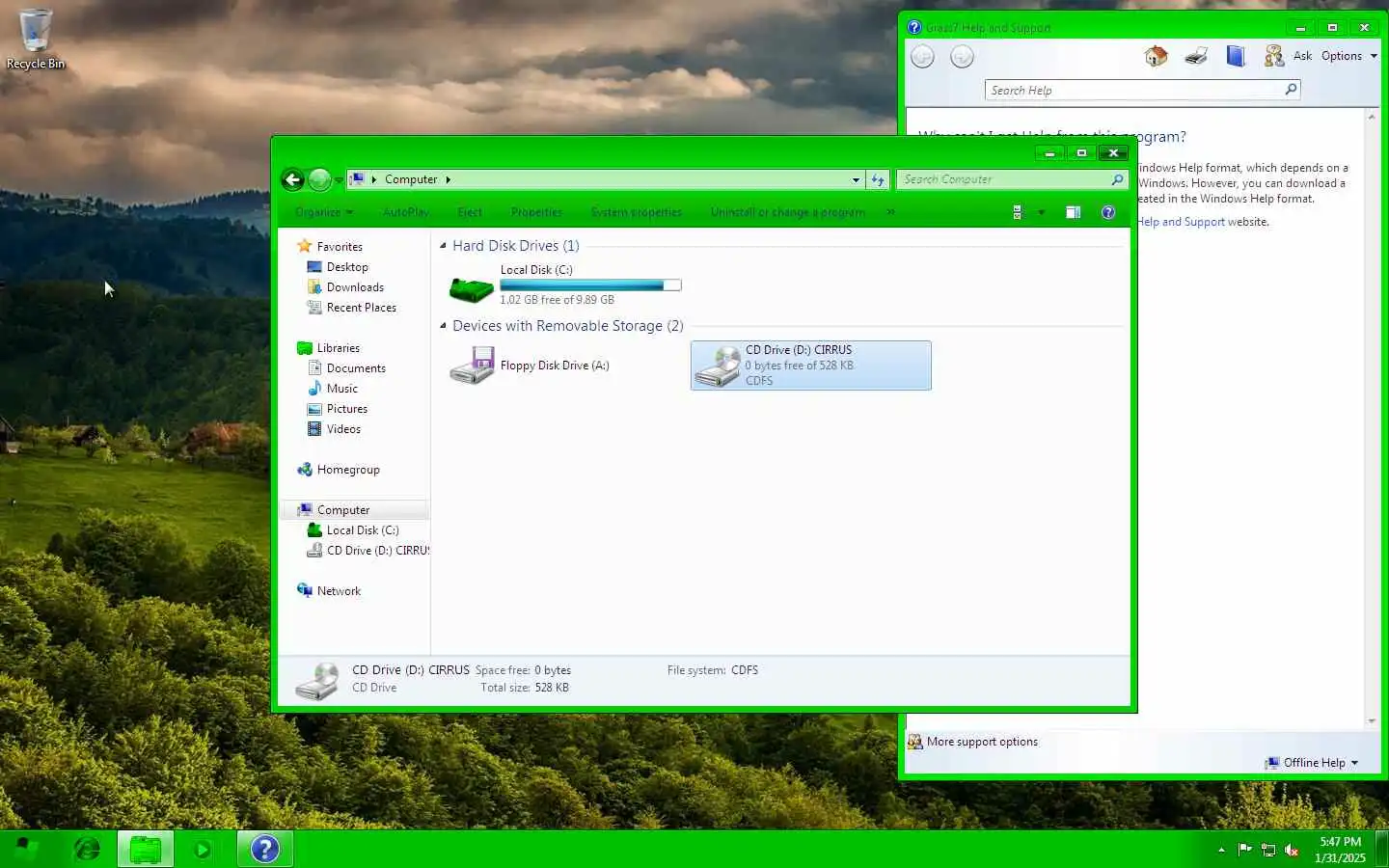Open the Help and Support website link
The height and width of the screenshot is (868, 1389).
[x=1181, y=222]
